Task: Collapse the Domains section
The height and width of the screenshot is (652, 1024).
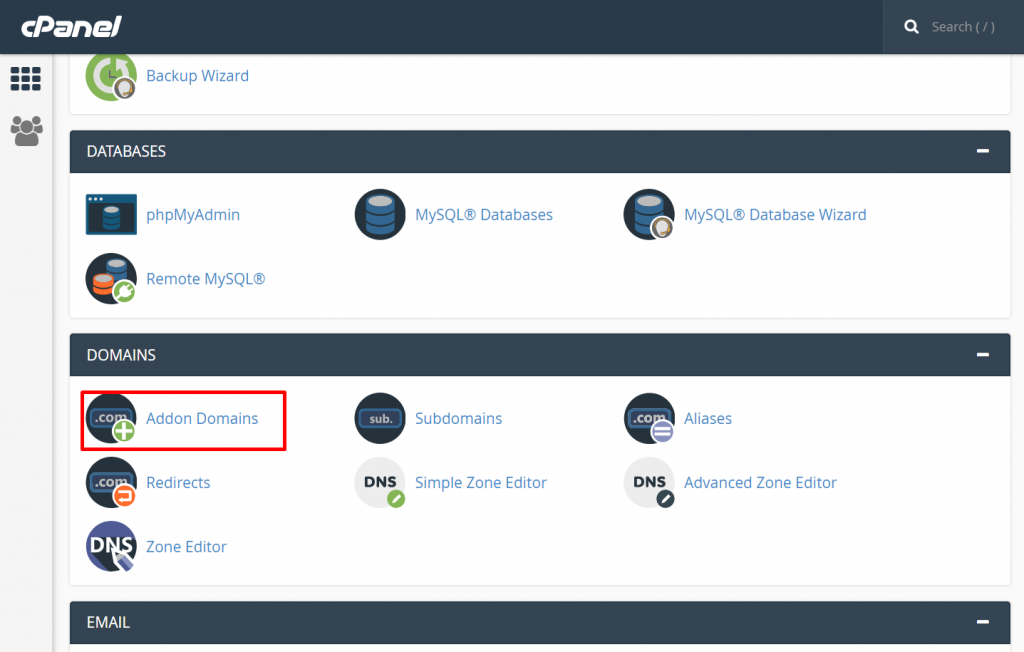Action: click(x=983, y=355)
